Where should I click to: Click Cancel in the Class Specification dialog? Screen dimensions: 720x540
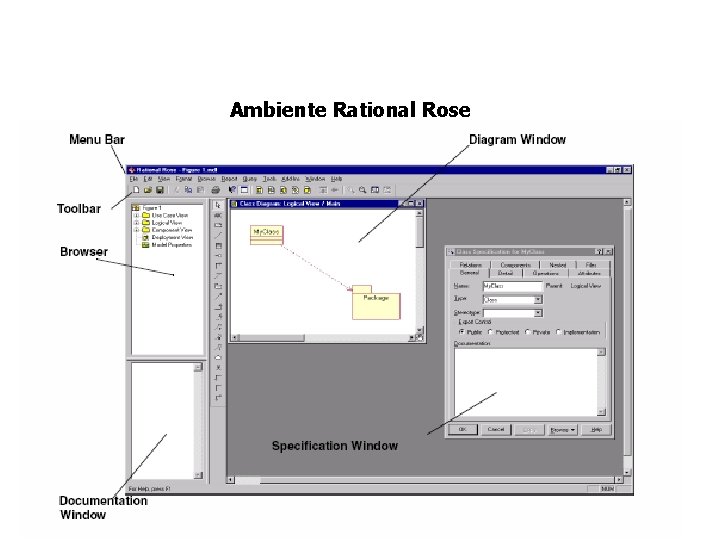point(496,429)
